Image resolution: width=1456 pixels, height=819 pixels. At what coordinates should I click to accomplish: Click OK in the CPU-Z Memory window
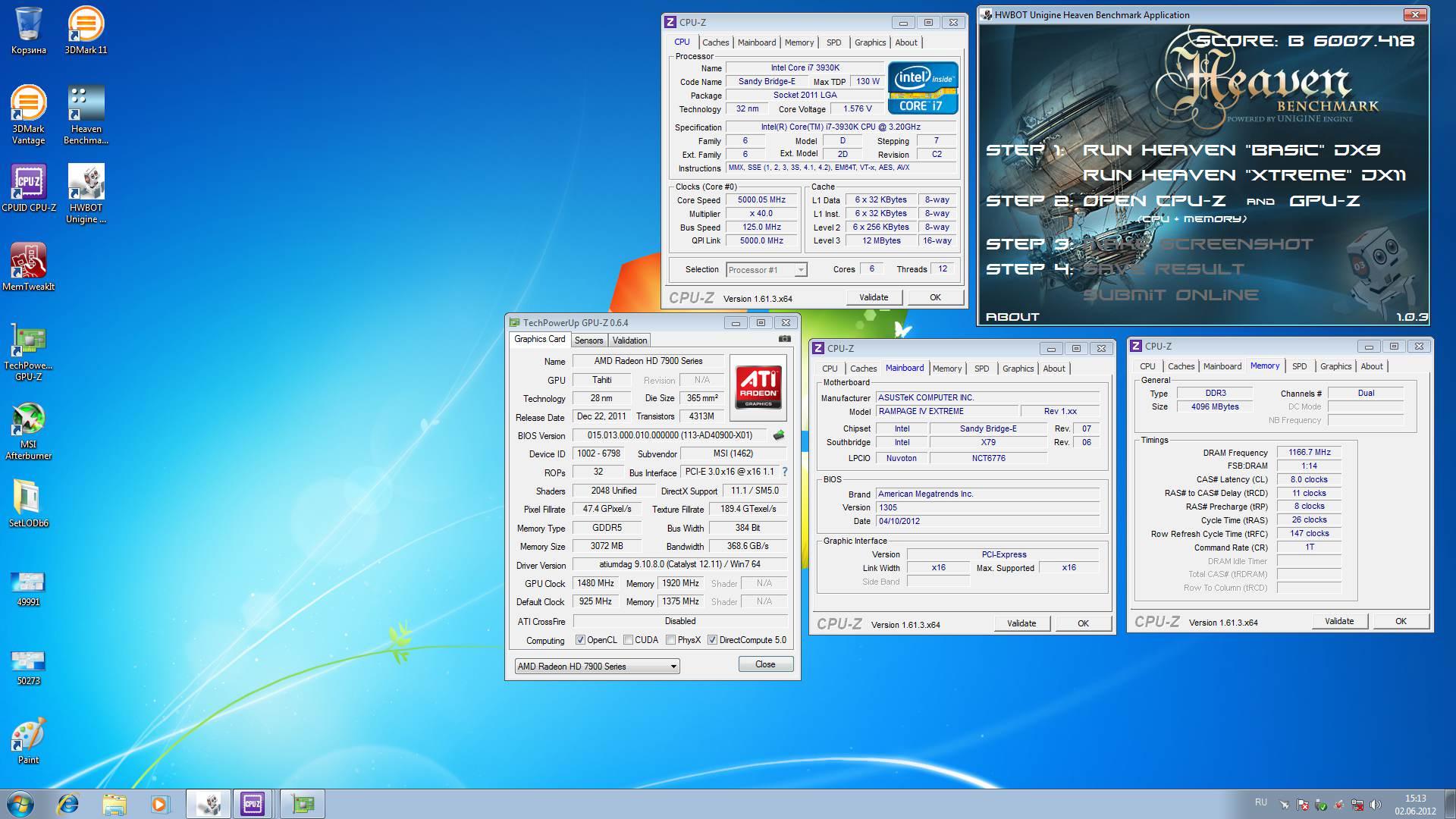coord(1401,621)
